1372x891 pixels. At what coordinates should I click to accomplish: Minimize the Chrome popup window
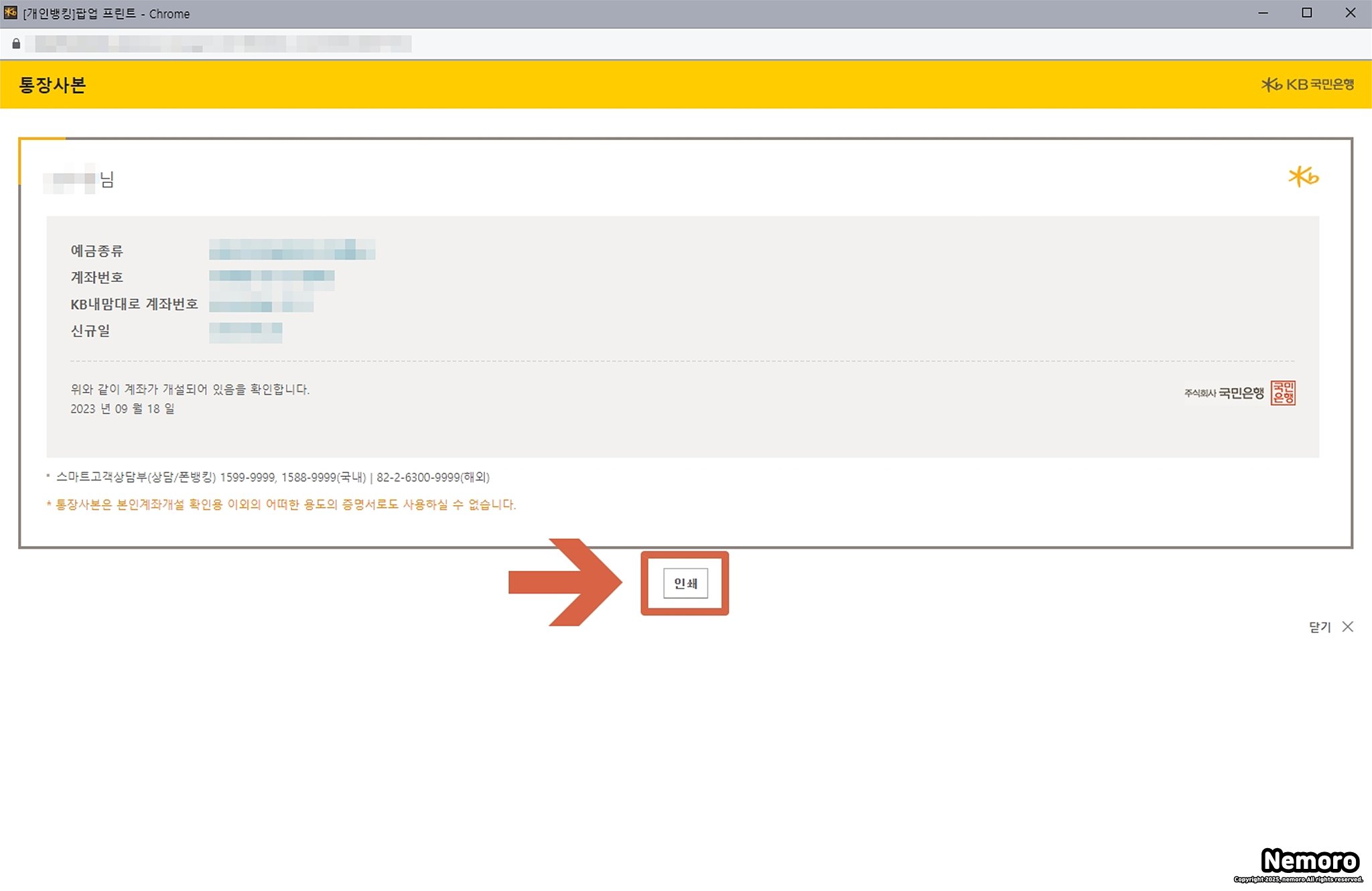[1263, 13]
